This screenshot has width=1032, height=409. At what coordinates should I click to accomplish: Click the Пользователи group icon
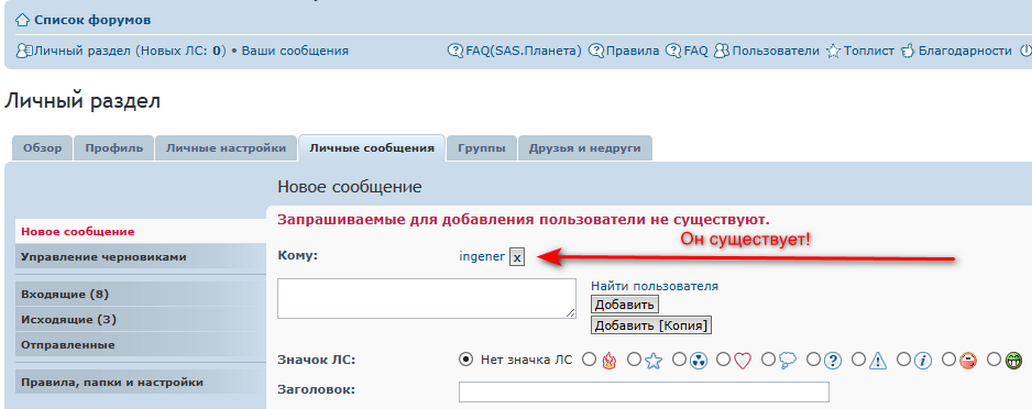coord(721,50)
